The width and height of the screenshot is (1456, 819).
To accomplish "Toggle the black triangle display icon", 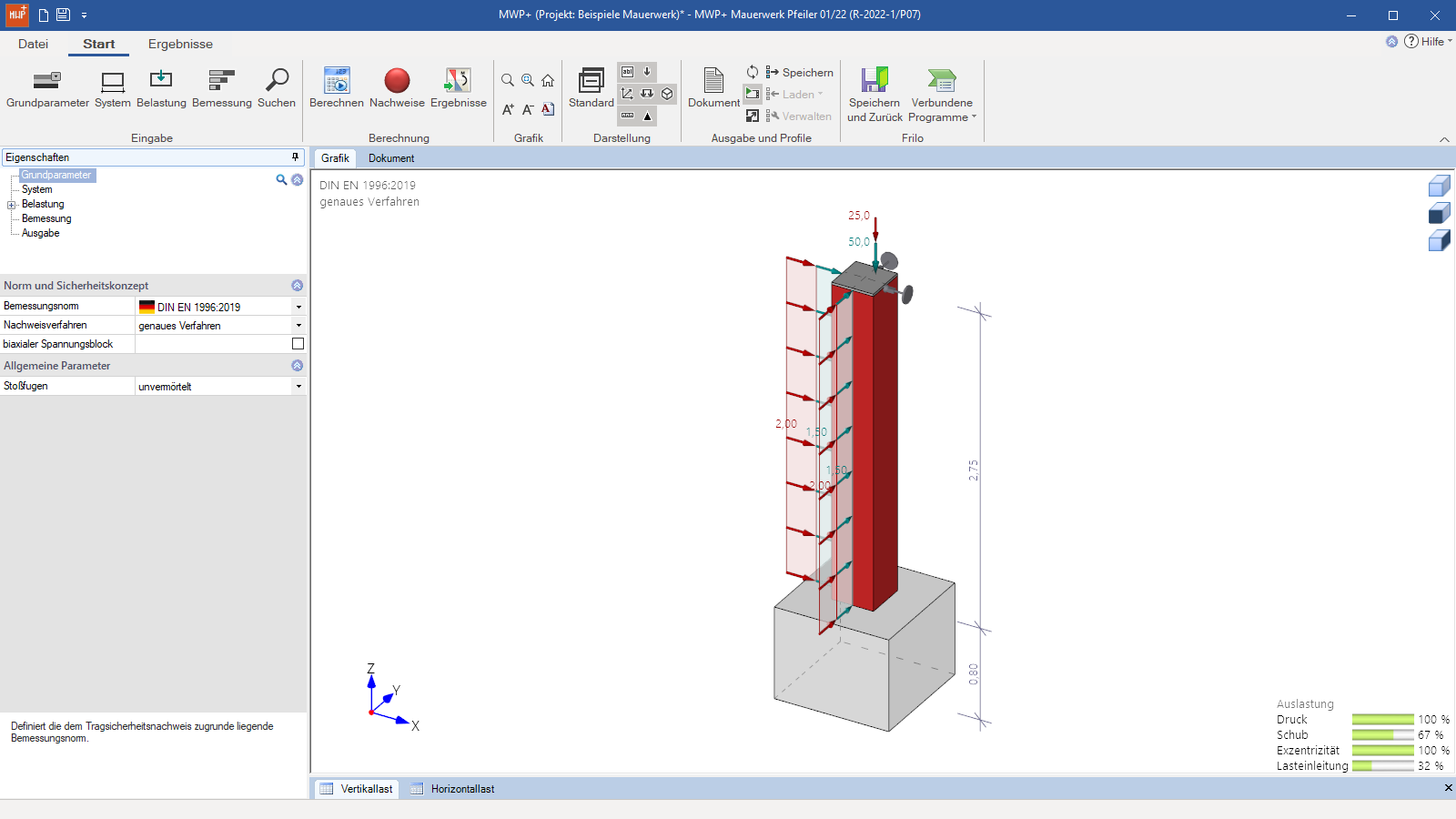I will point(647,116).
